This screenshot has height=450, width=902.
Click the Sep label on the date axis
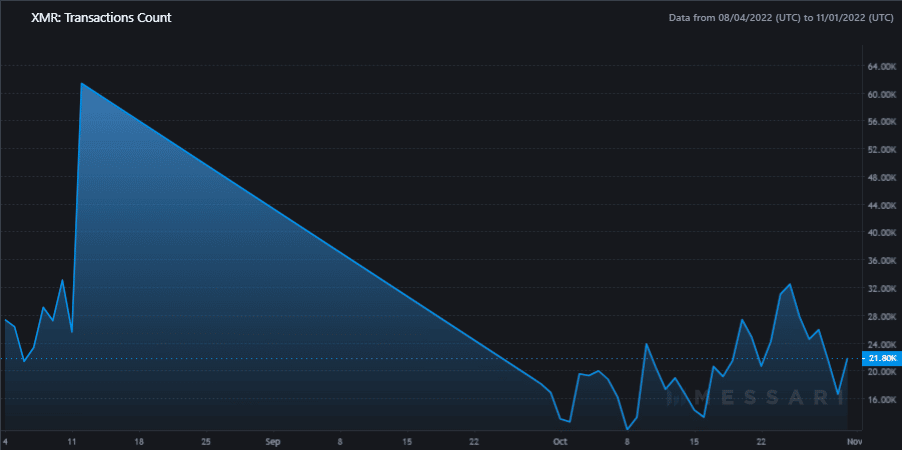[273, 441]
